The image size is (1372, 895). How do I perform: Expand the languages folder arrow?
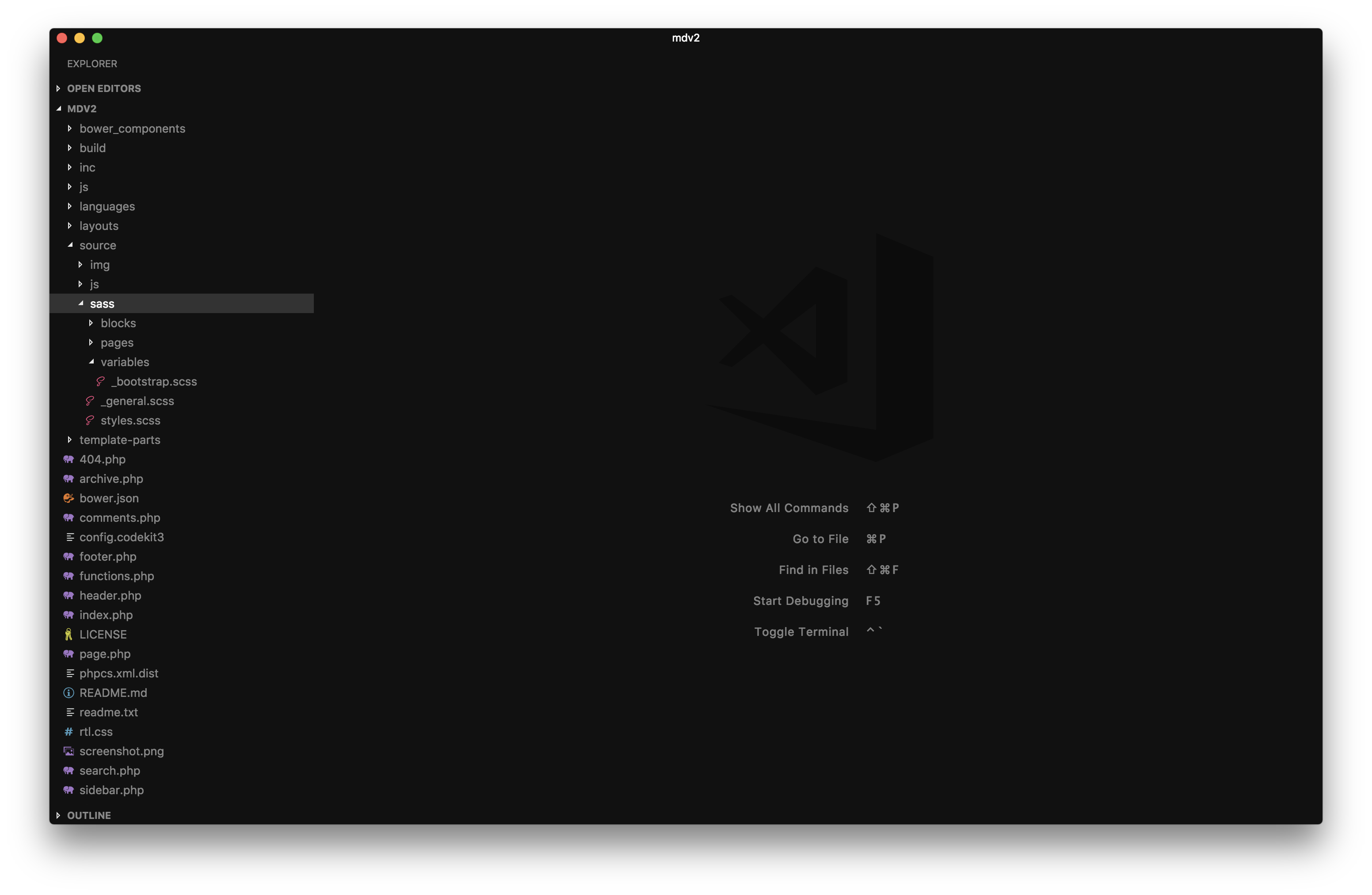pyautogui.click(x=70, y=206)
